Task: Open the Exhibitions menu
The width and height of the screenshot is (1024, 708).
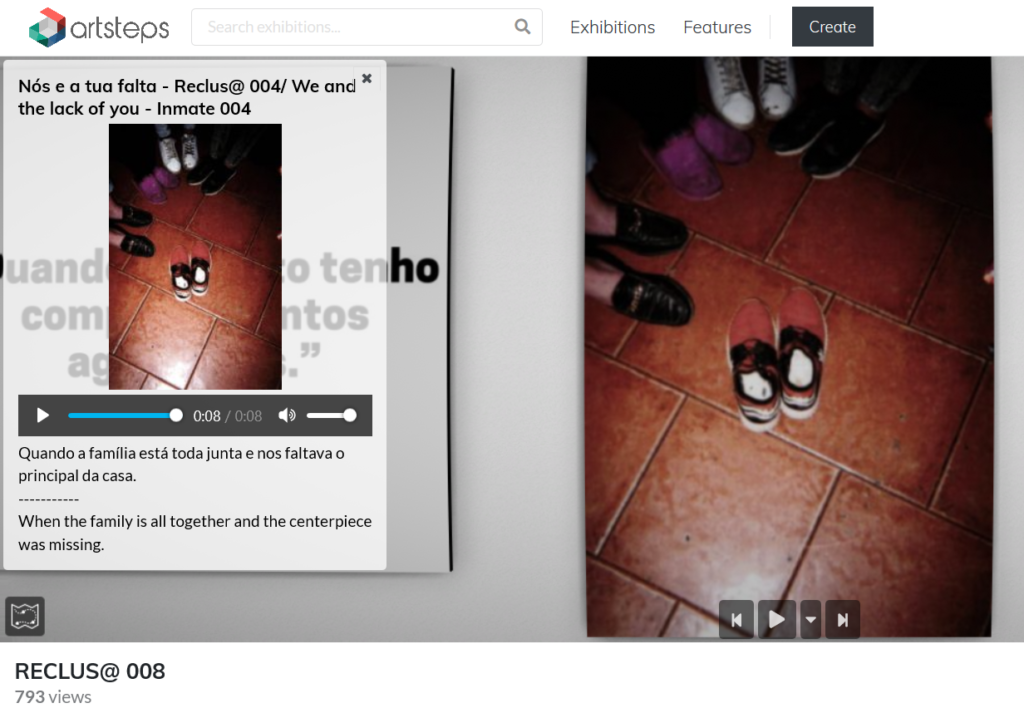Action: 613,27
